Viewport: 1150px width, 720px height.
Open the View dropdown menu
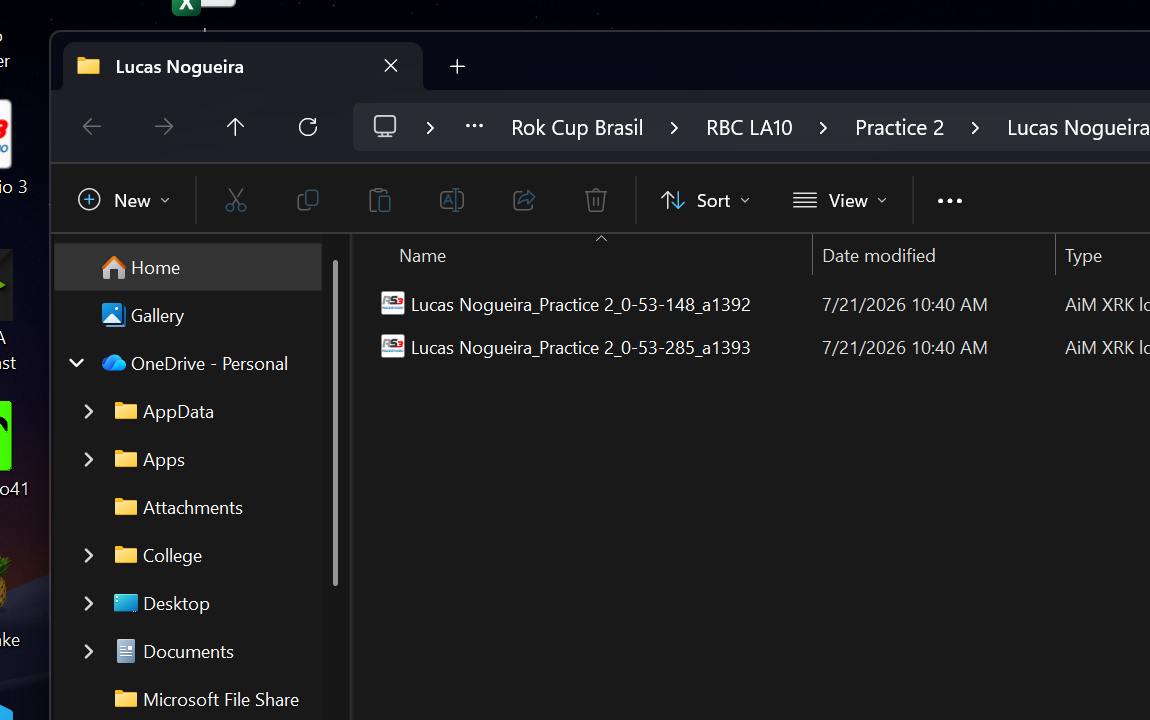tap(840, 200)
